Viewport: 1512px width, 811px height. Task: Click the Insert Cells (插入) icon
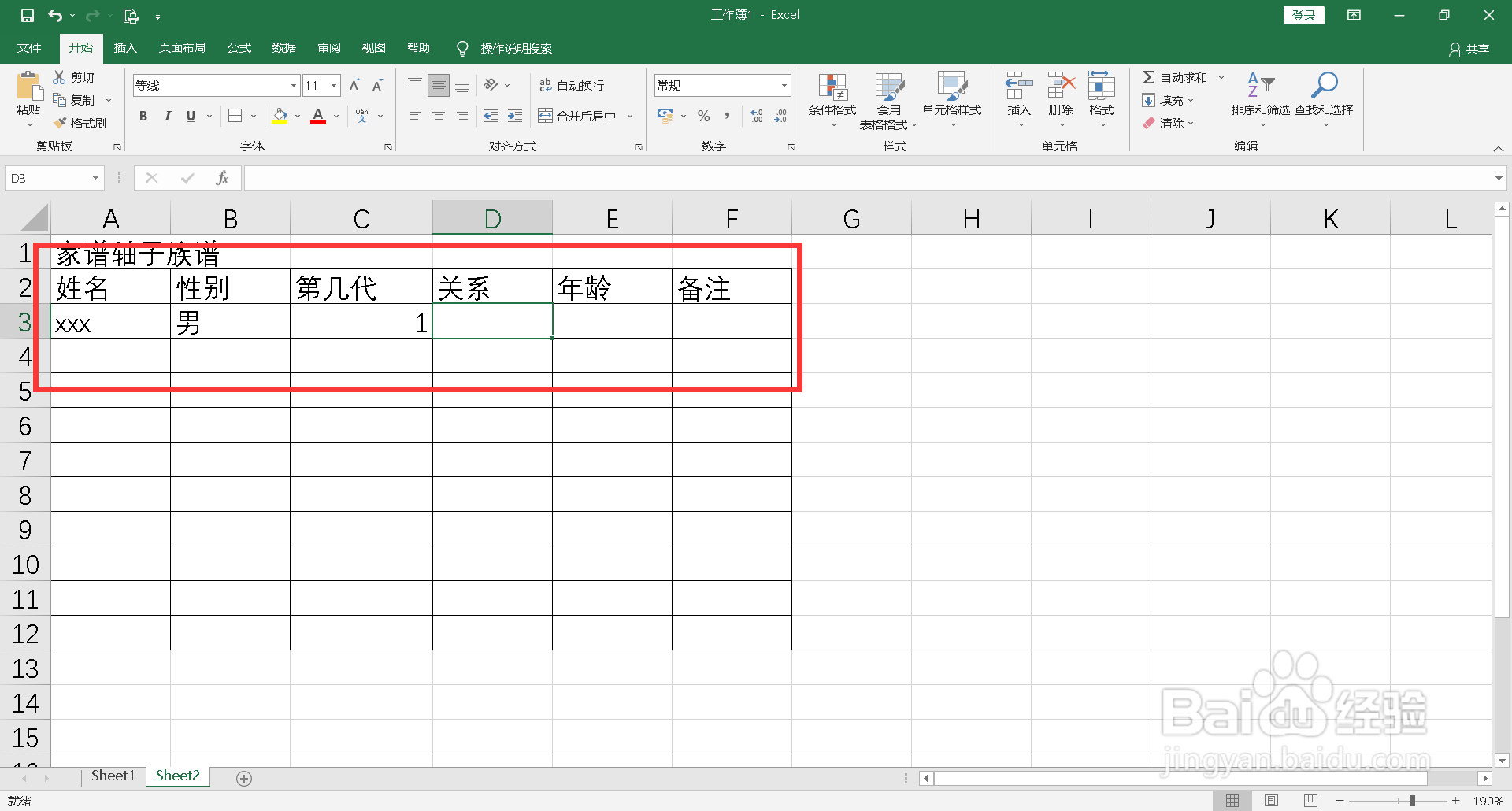tap(1018, 94)
